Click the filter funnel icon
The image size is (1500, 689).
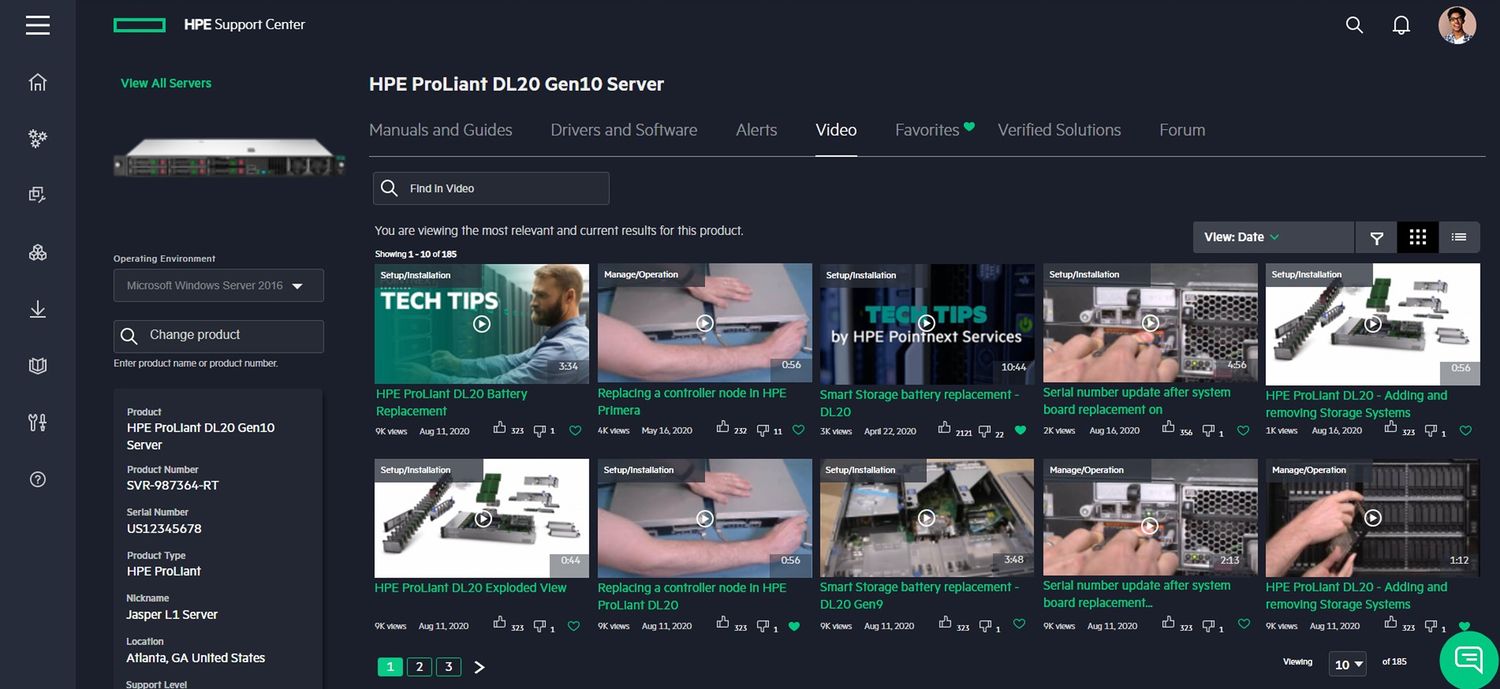point(1376,237)
